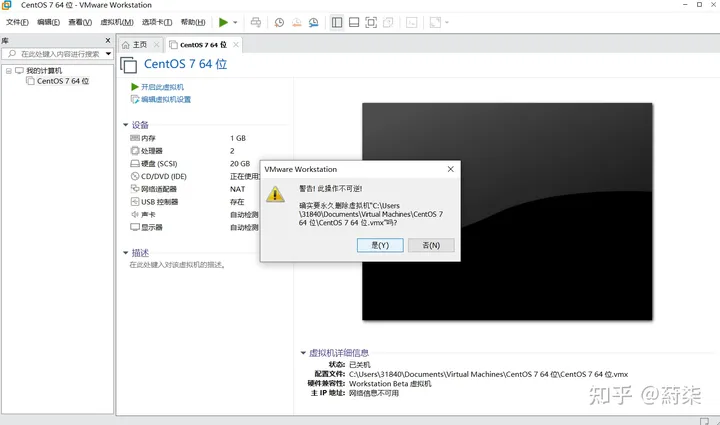Image resolution: width=720 pixels, height=425 pixels.
Task: Open the power options dropdown arrow
Action: pos(235,22)
